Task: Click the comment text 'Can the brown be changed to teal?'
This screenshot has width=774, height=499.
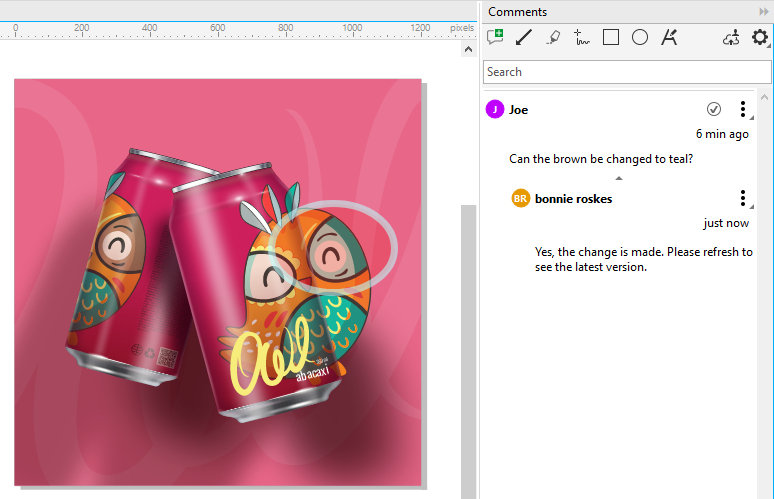Action: [601, 159]
